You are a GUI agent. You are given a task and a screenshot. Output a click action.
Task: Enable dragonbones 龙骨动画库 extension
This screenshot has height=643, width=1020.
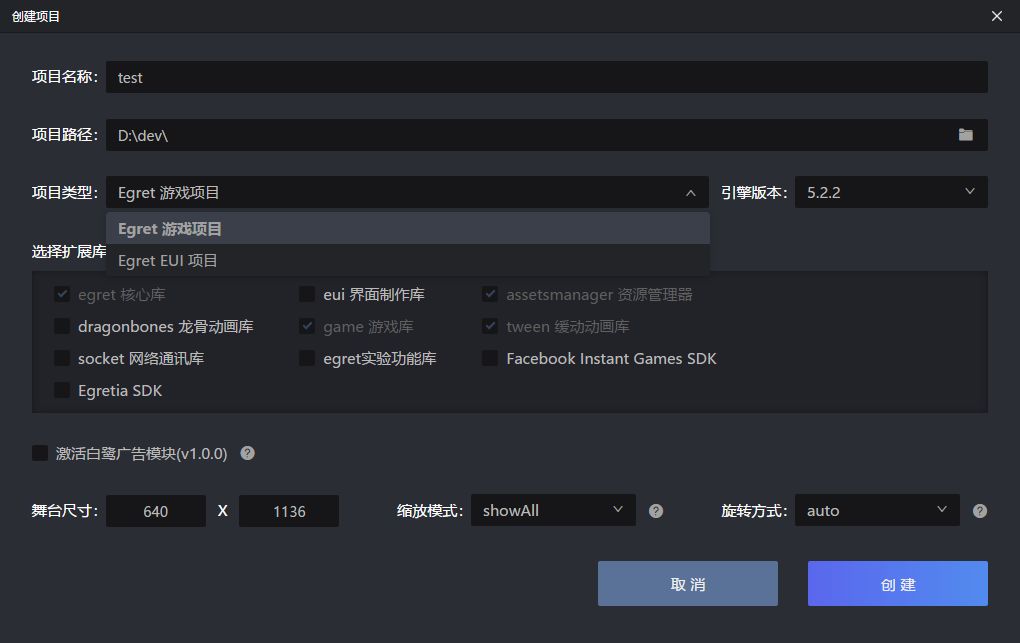coord(62,326)
